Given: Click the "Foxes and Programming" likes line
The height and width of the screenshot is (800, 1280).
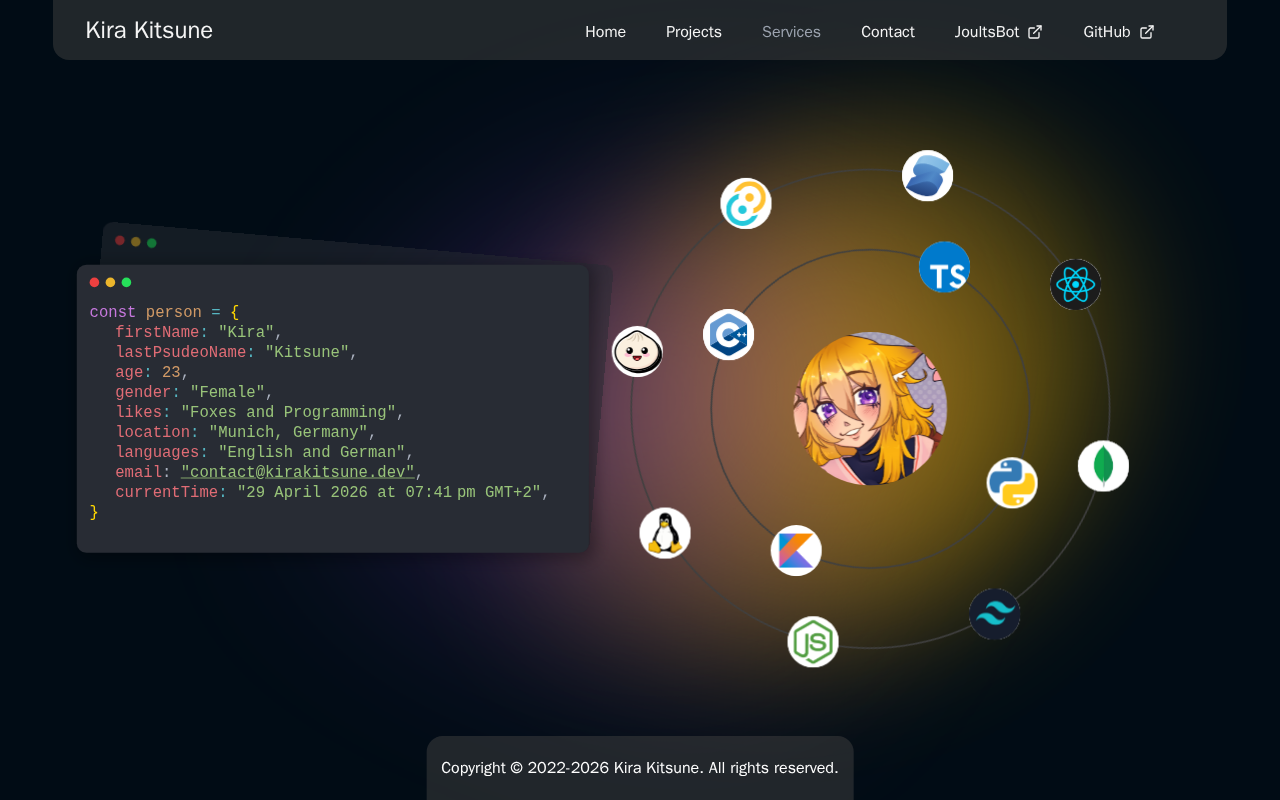Looking at the screenshot, I should pyautogui.click(x=260, y=412).
